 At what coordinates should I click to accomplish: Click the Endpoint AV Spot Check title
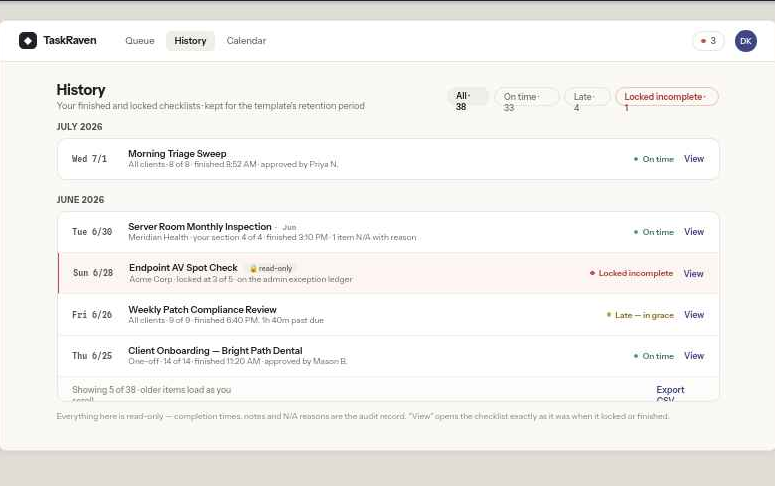pos(183,267)
